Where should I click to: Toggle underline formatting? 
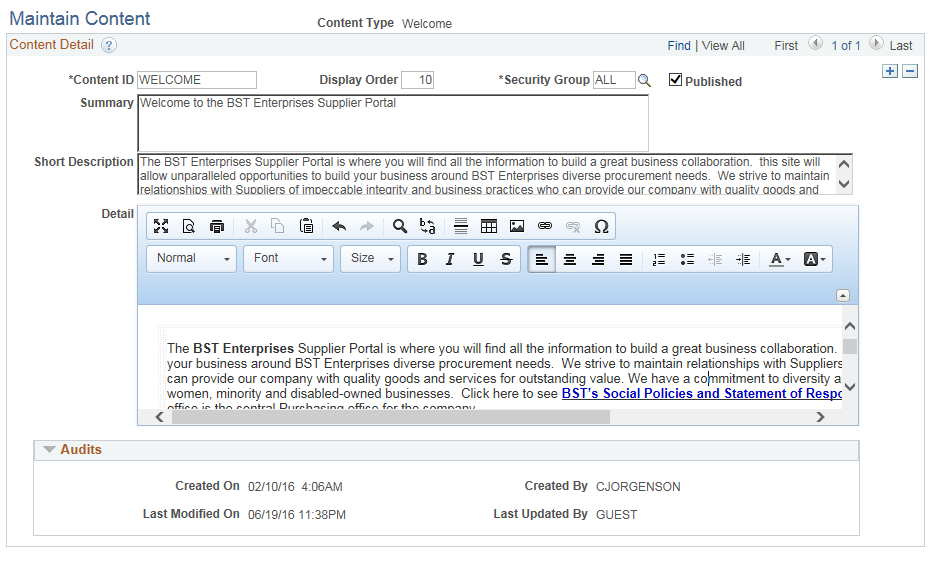[478, 259]
